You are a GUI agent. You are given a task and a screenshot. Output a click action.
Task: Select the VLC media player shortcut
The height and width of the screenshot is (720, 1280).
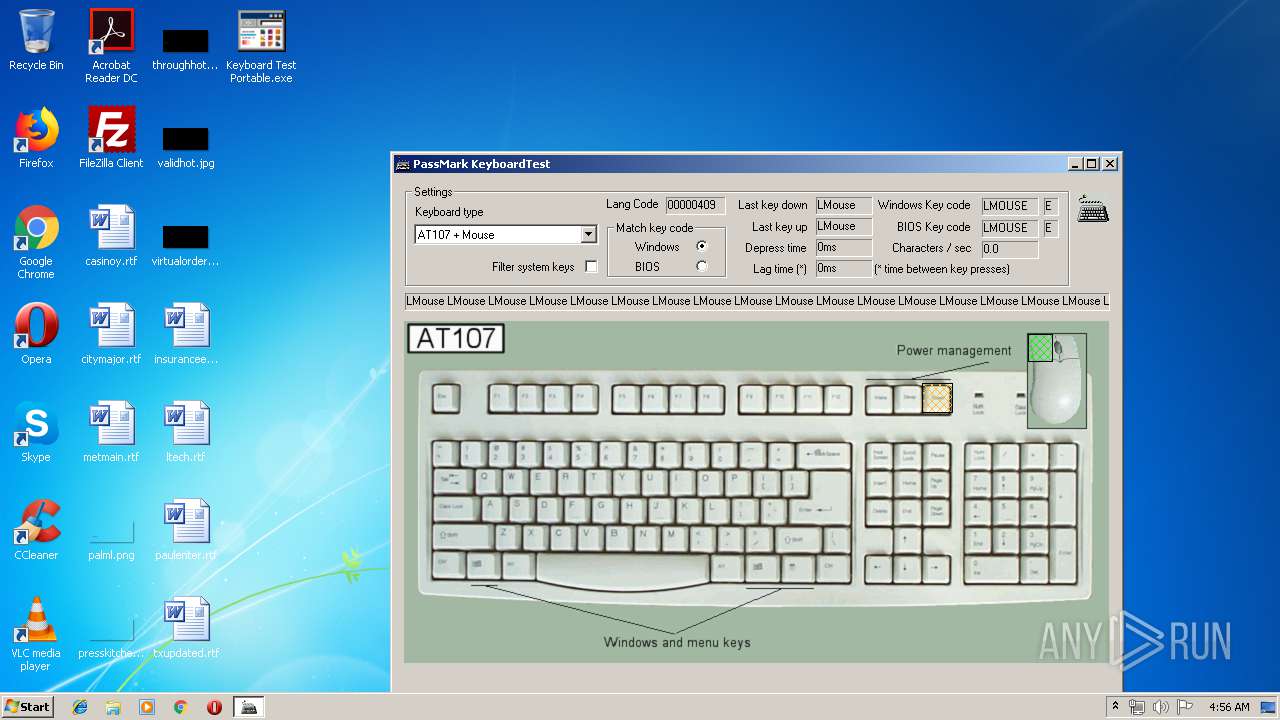[36, 634]
